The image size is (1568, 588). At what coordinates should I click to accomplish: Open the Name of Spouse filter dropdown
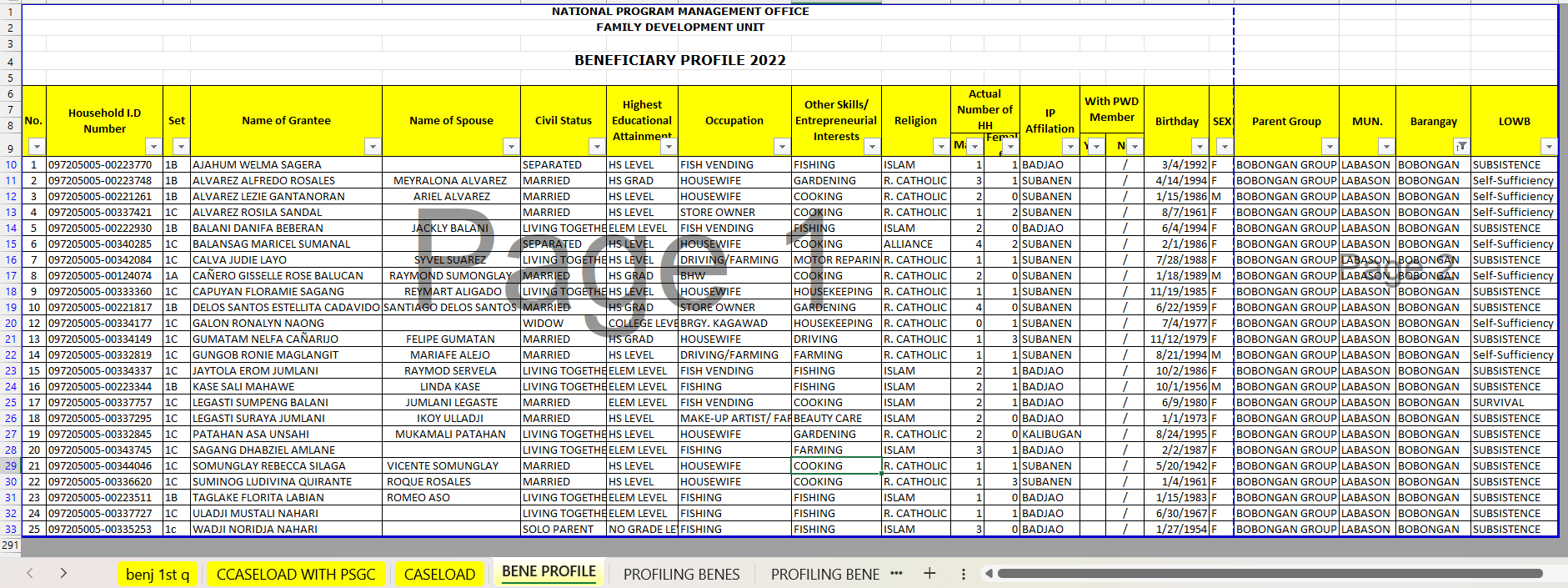pos(511,147)
